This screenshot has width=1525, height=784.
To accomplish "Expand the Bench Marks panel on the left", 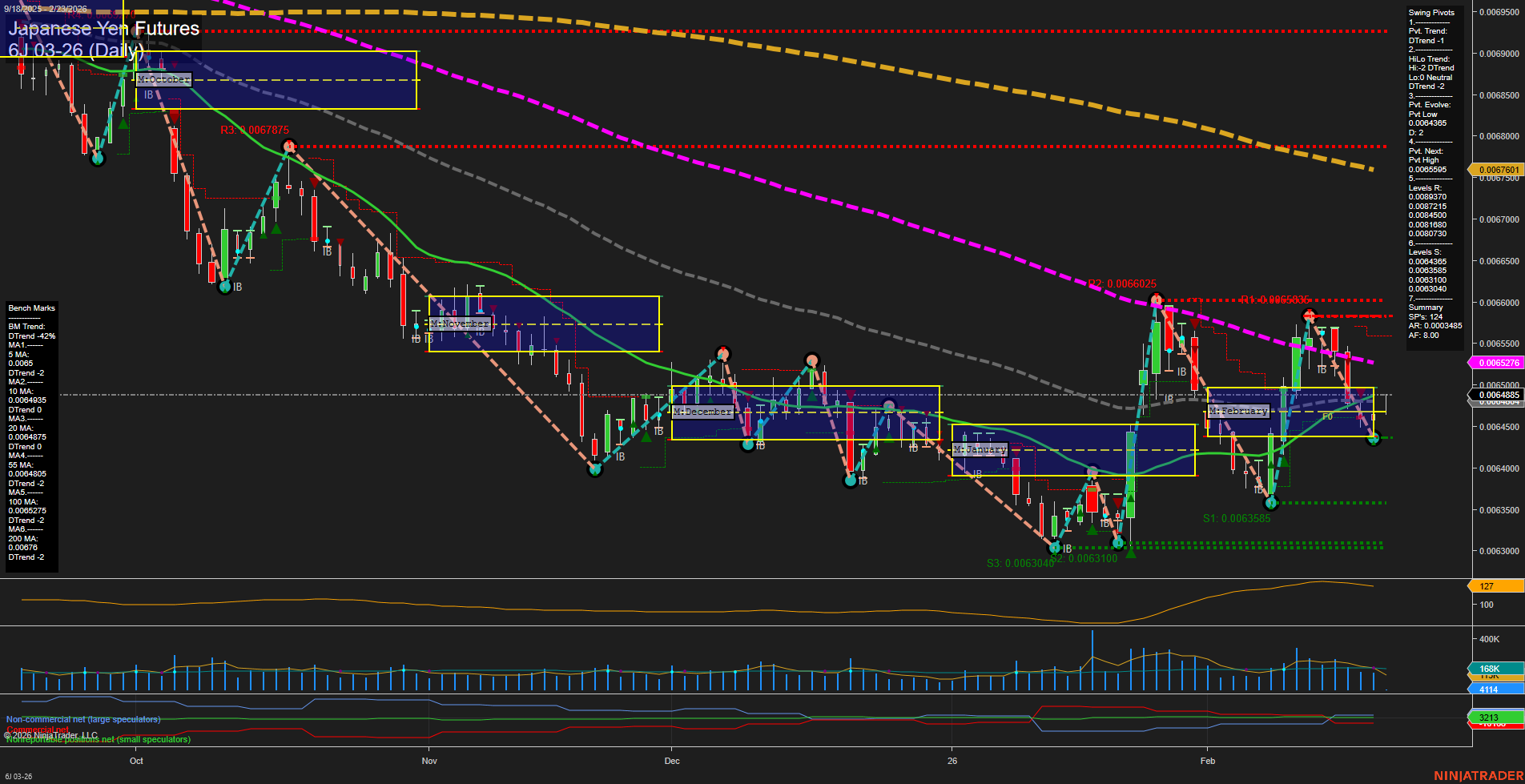I will click(x=30, y=308).
